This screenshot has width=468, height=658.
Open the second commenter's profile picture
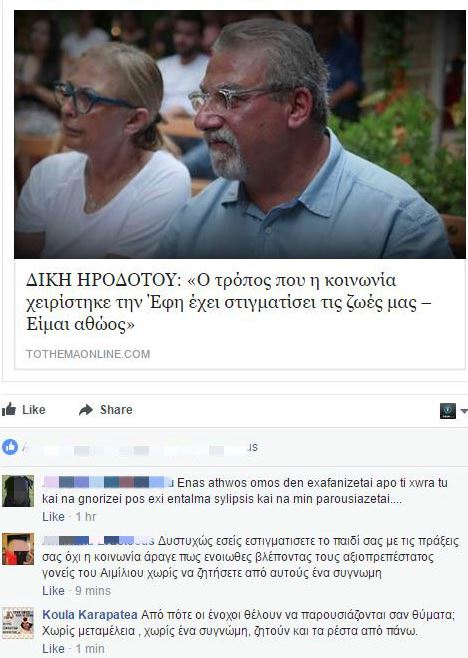point(18,549)
